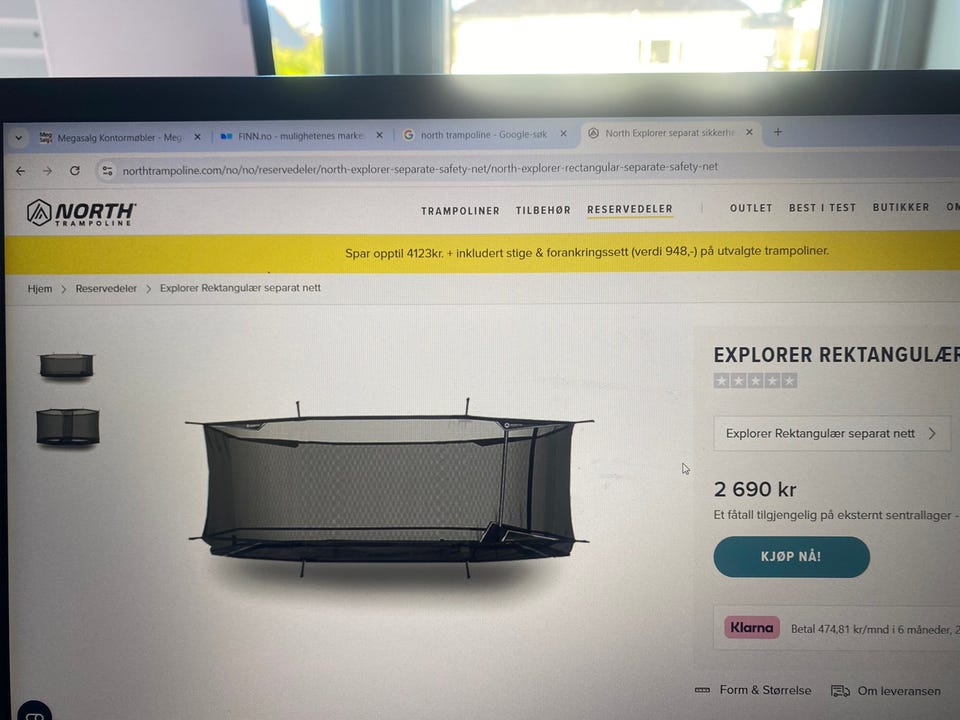The height and width of the screenshot is (720, 960).
Task: Click the North Trampoline logo
Action: coord(81,213)
